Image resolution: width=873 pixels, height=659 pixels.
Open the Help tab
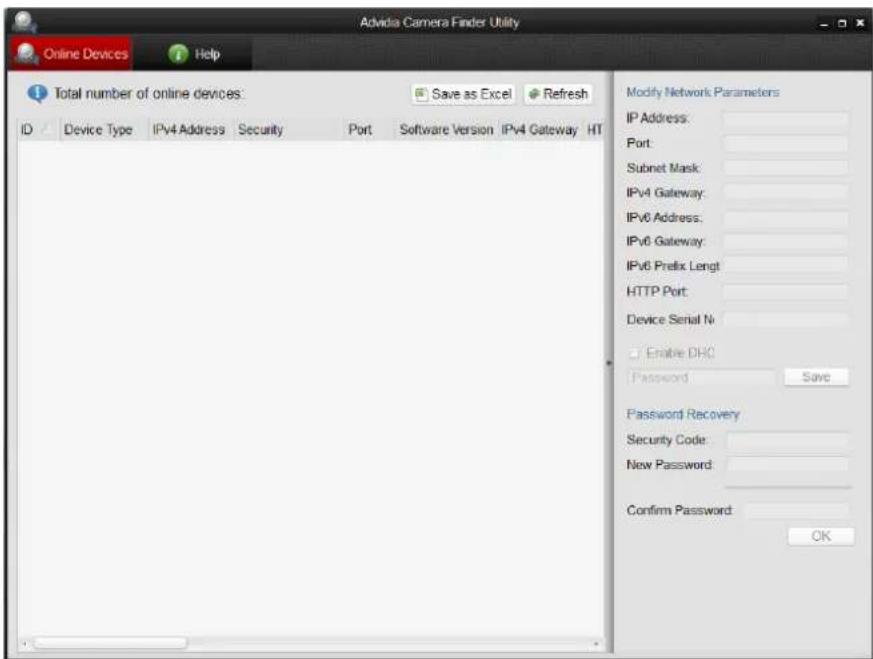click(193, 54)
